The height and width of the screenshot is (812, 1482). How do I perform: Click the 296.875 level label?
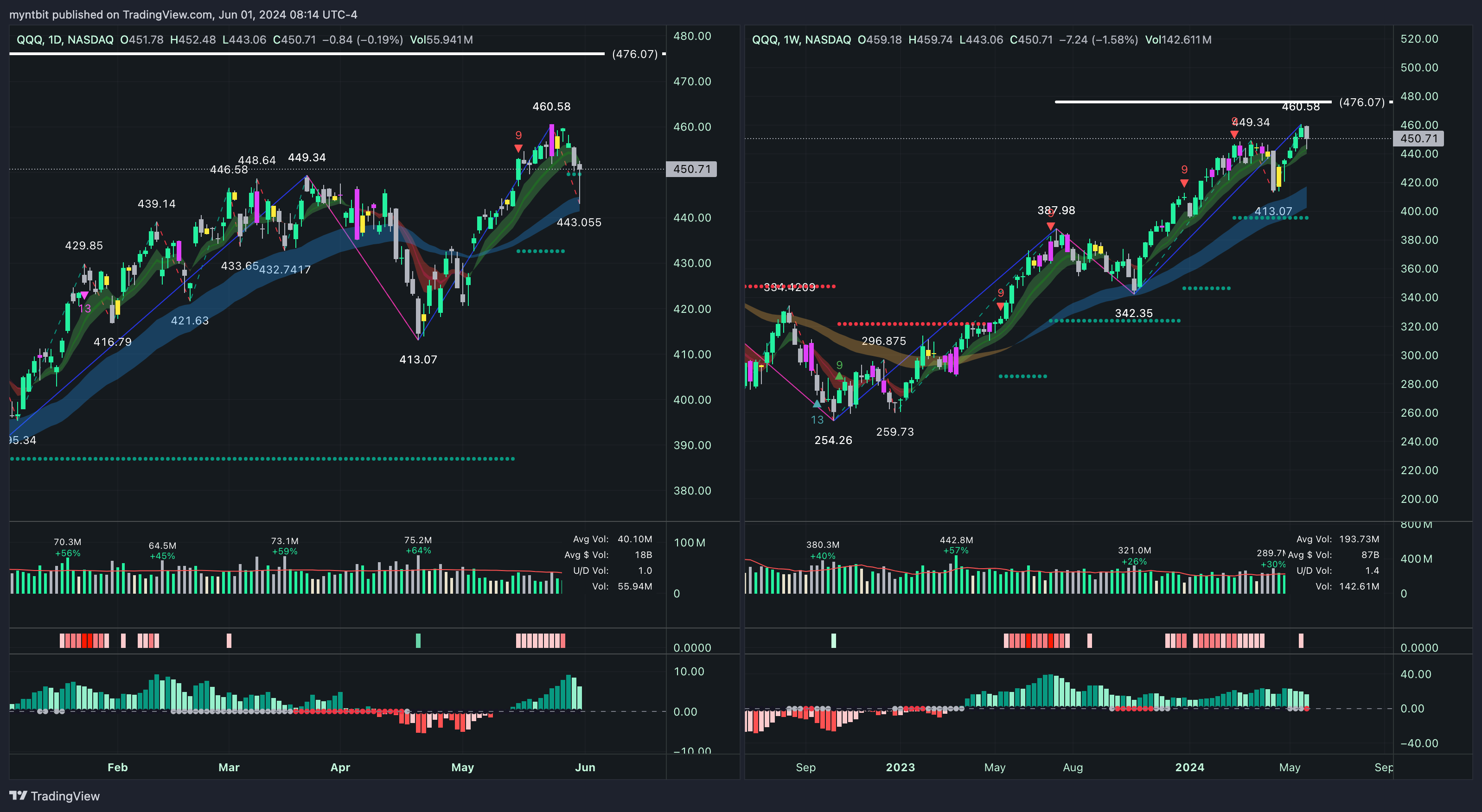tap(884, 341)
